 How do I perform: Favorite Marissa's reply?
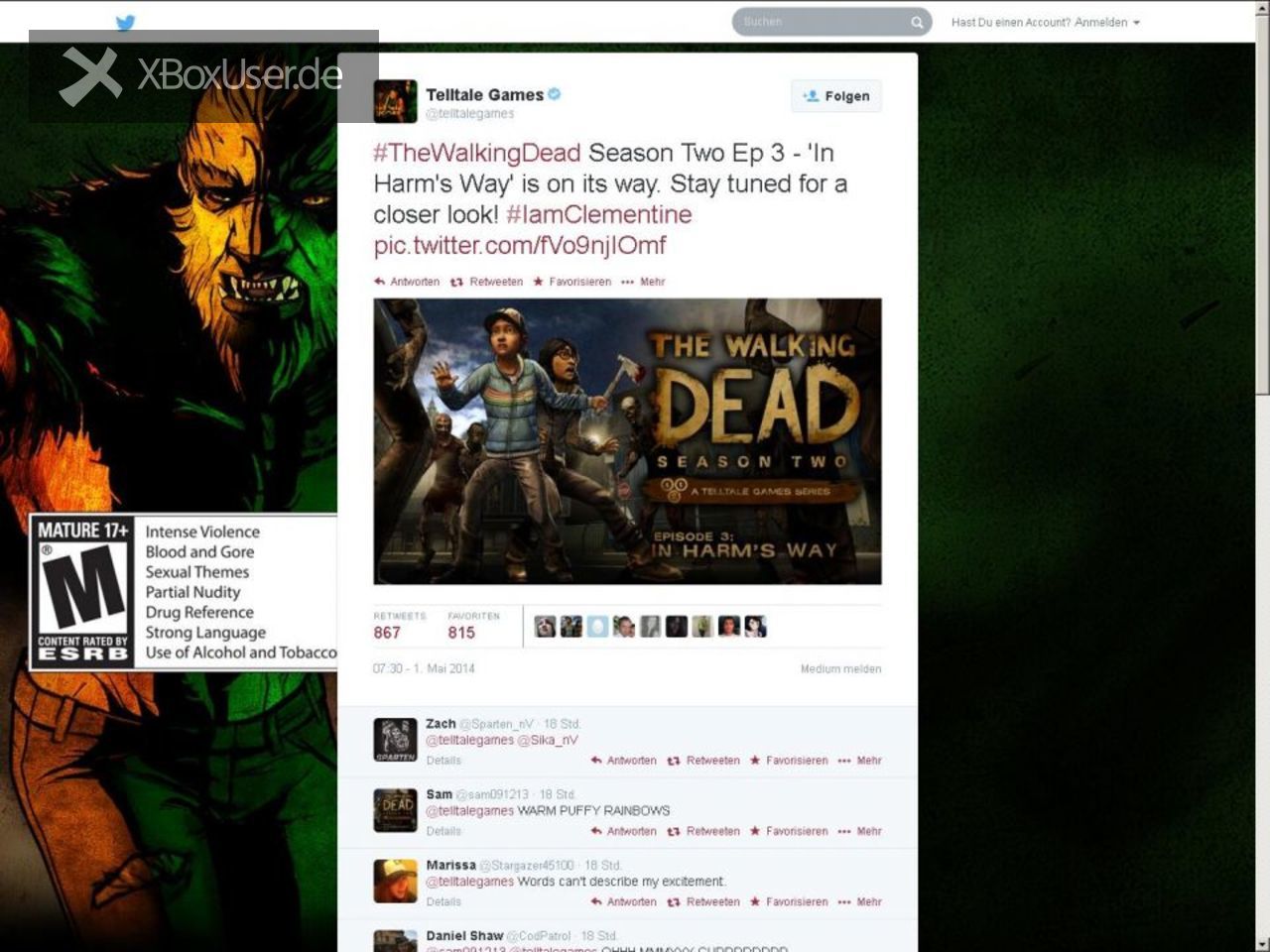coord(789,901)
